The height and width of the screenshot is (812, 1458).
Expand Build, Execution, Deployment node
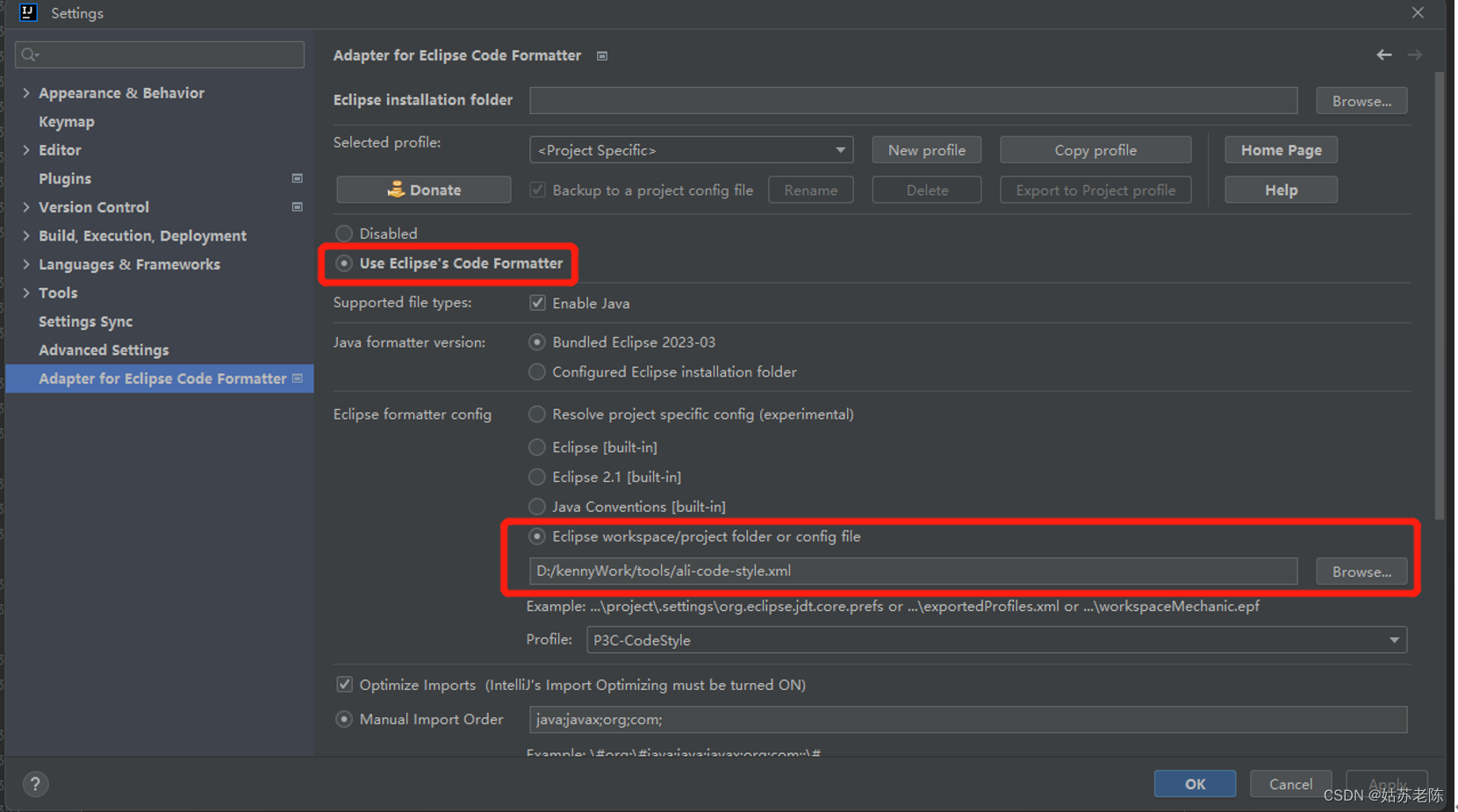tap(26, 235)
